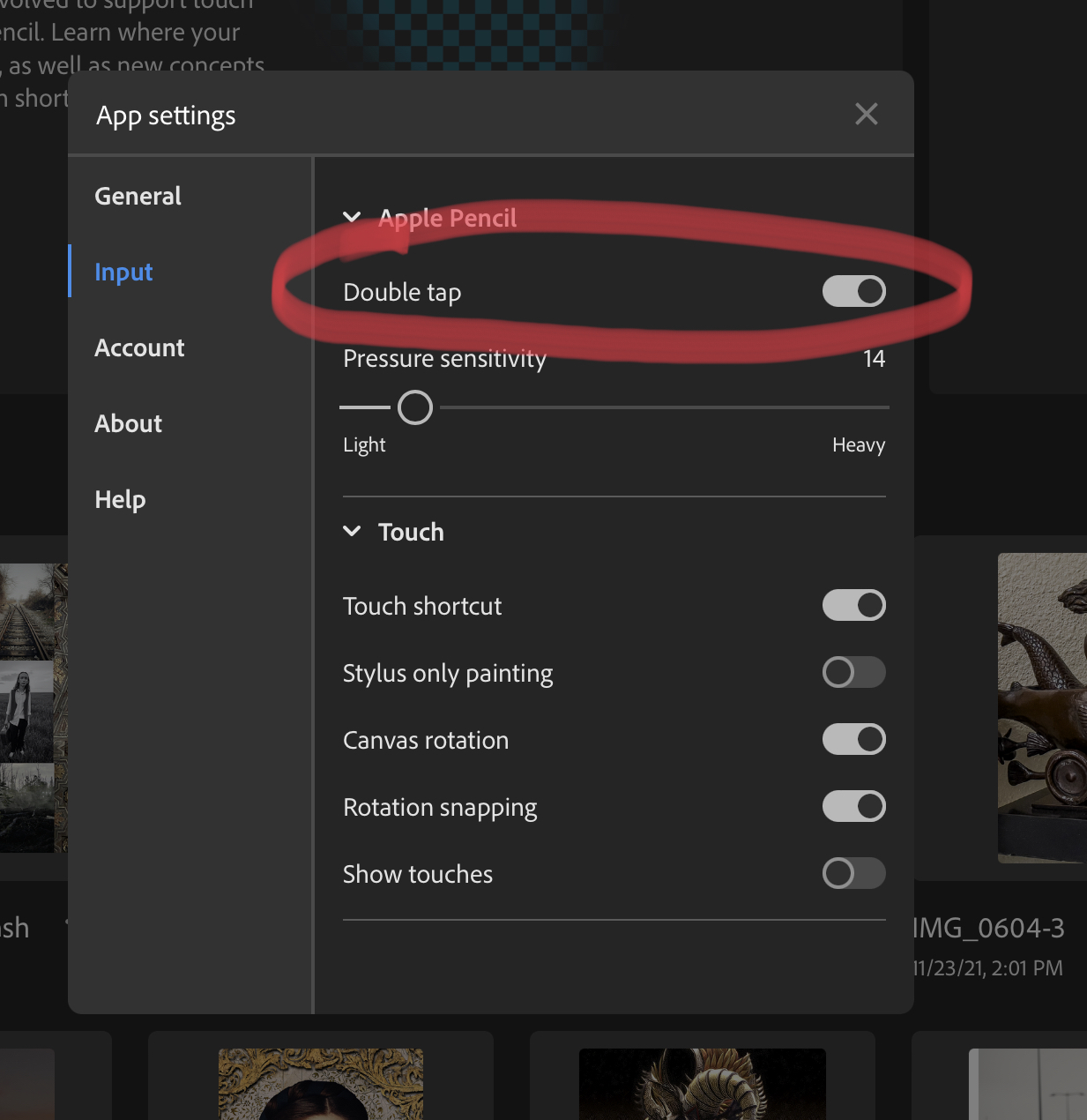The height and width of the screenshot is (1120, 1087).
Task: Enable Stylus only painting
Action: tap(853, 672)
